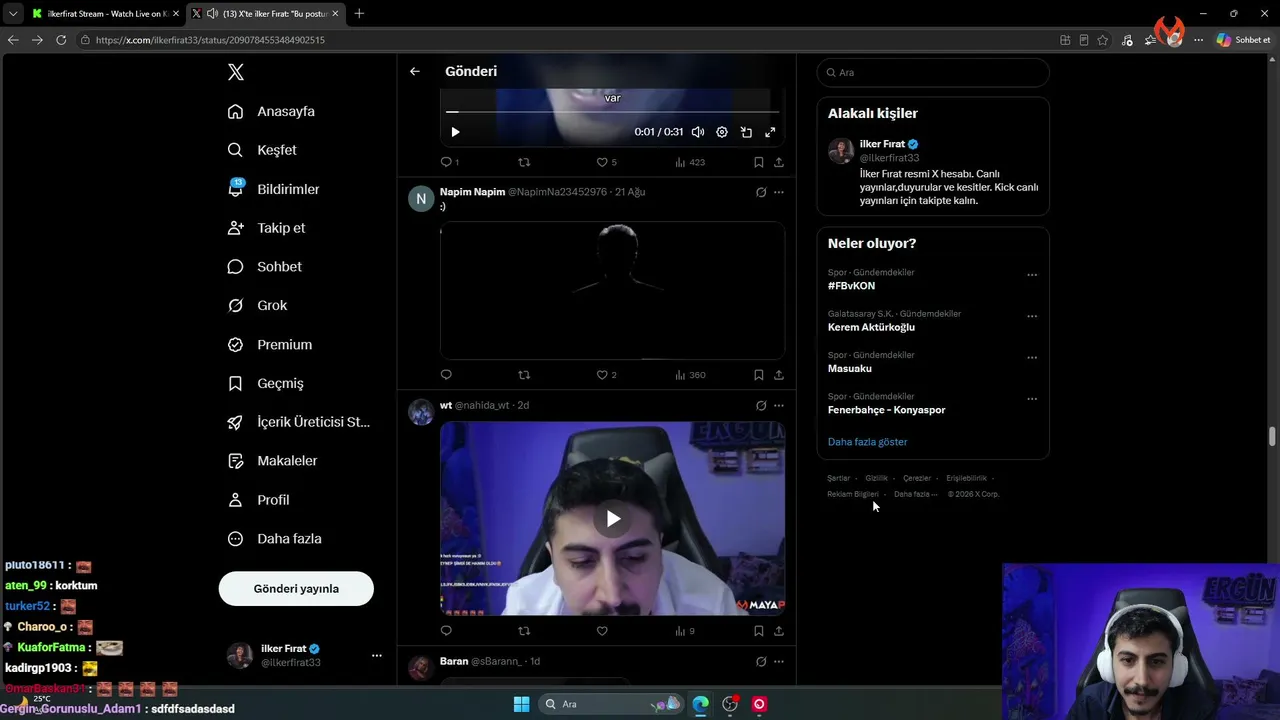The height and width of the screenshot is (720, 1280).
Task: Open ilker Fırat profile under Alakalı kişiler
Action: (x=883, y=144)
